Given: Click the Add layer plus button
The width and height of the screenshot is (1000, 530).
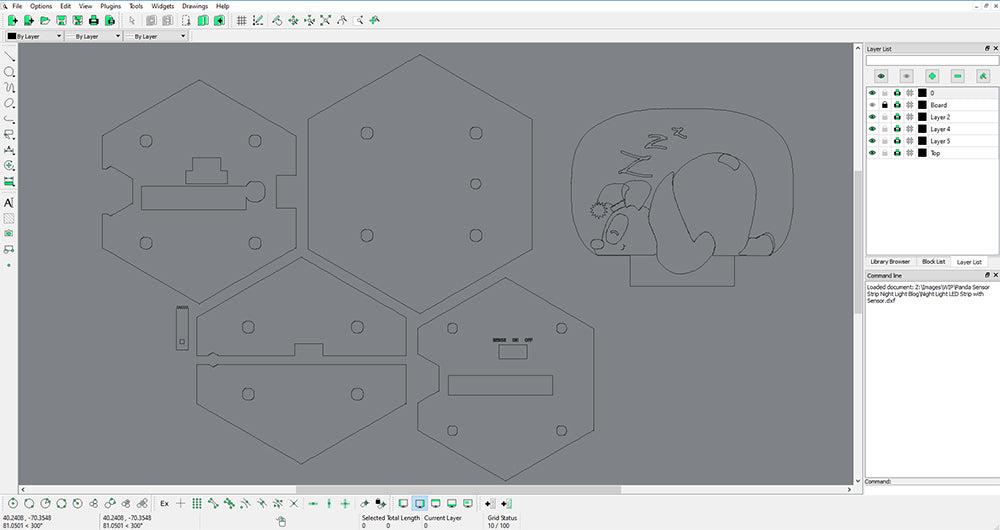Looking at the screenshot, I should click(x=932, y=77).
